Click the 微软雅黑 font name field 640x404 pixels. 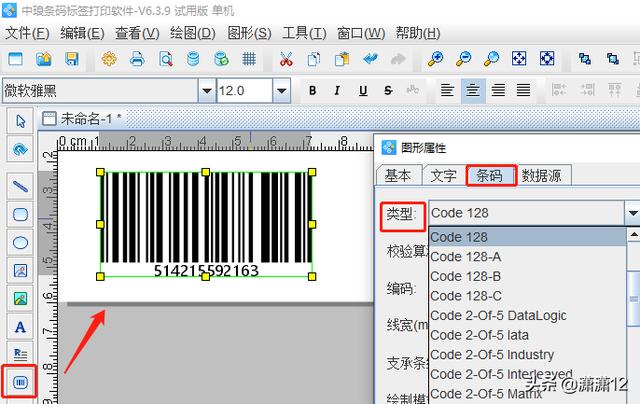(100, 91)
